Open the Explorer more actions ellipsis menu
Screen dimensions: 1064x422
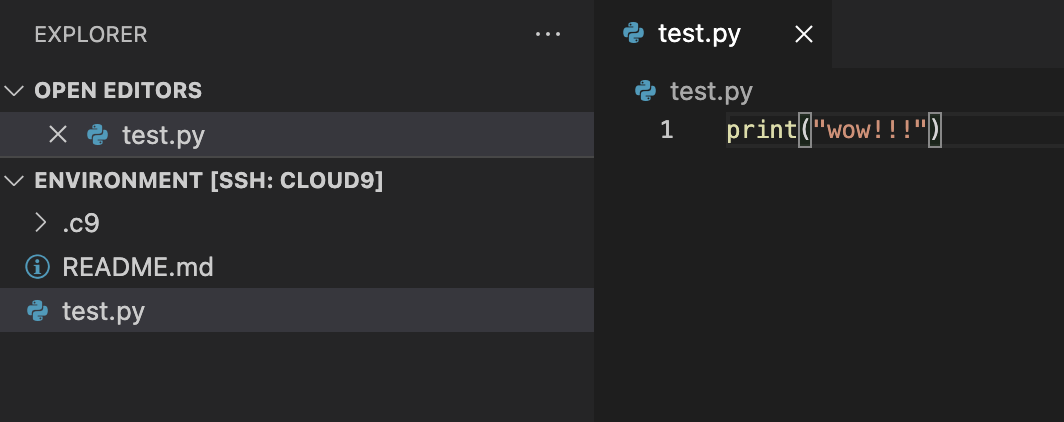coord(548,34)
